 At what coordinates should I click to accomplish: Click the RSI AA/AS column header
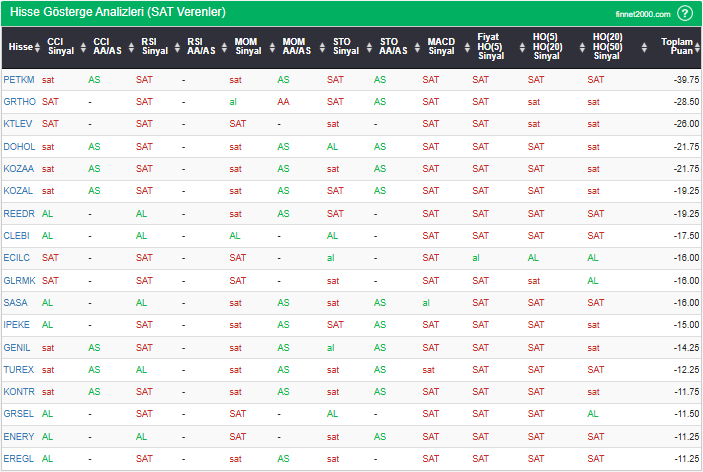(200, 47)
